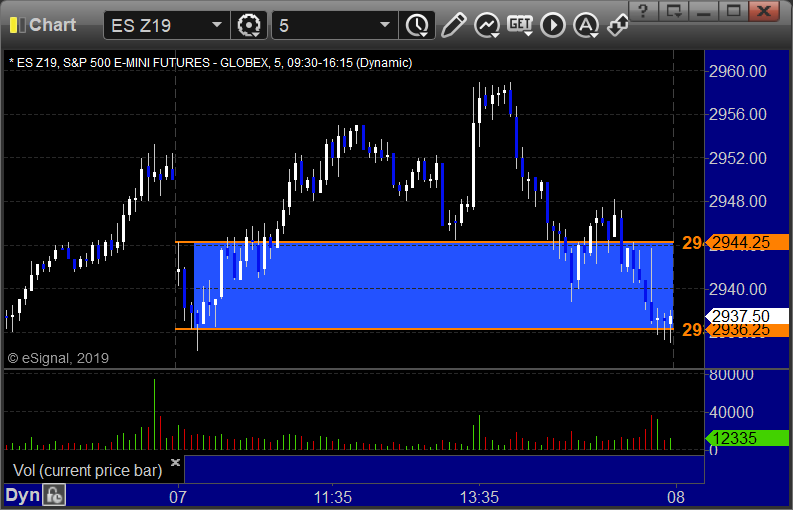Open the time template clock icon
This screenshot has width=793, height=510.
pyautogui.click(x=417, y=25)
